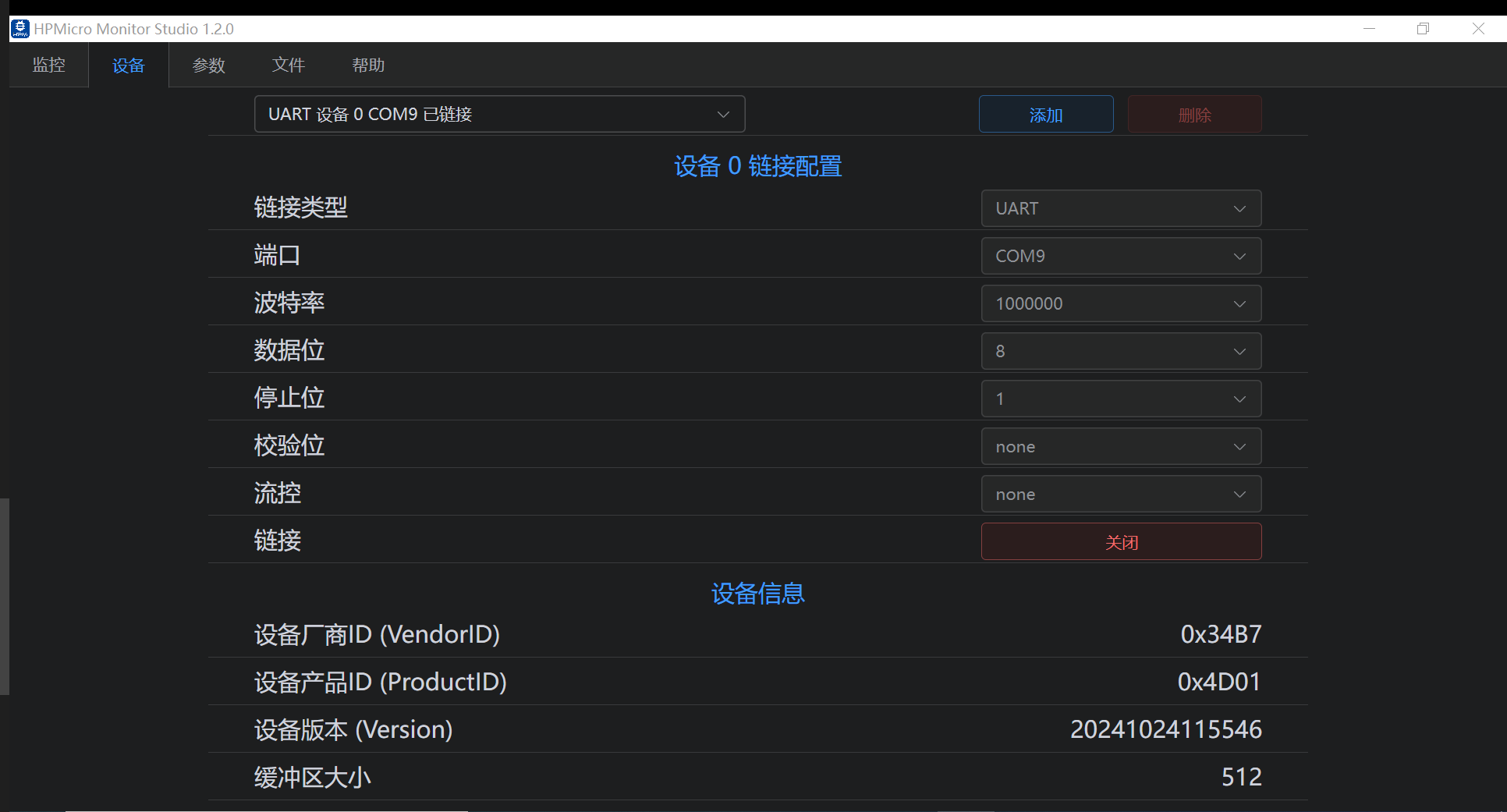
Task: Click the HPMicro app logo icon
Action: click(20, 29)
